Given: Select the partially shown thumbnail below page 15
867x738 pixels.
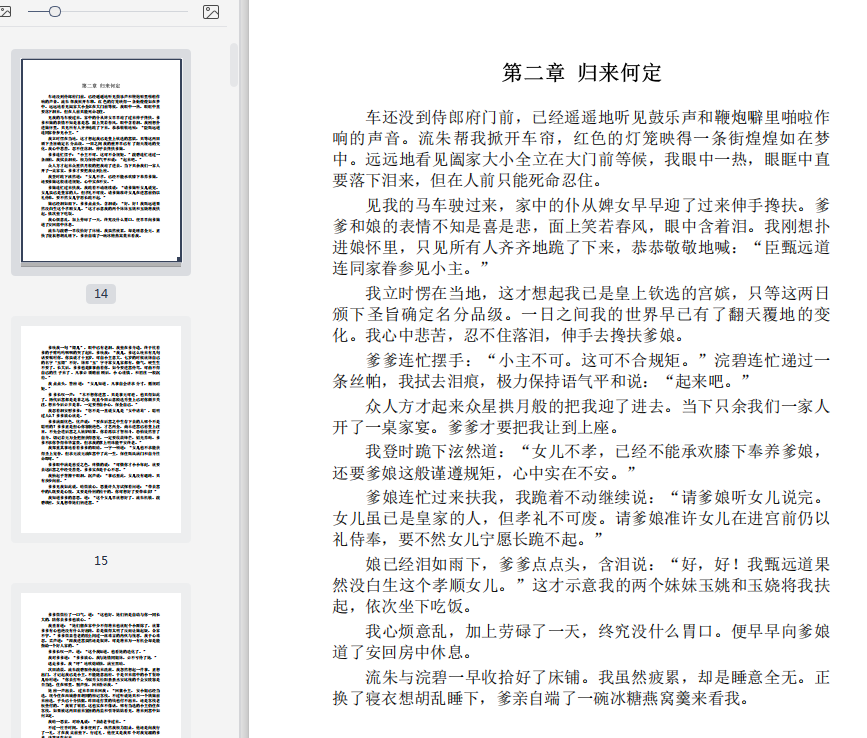Looking at the screenshot, I should (101, 665).
